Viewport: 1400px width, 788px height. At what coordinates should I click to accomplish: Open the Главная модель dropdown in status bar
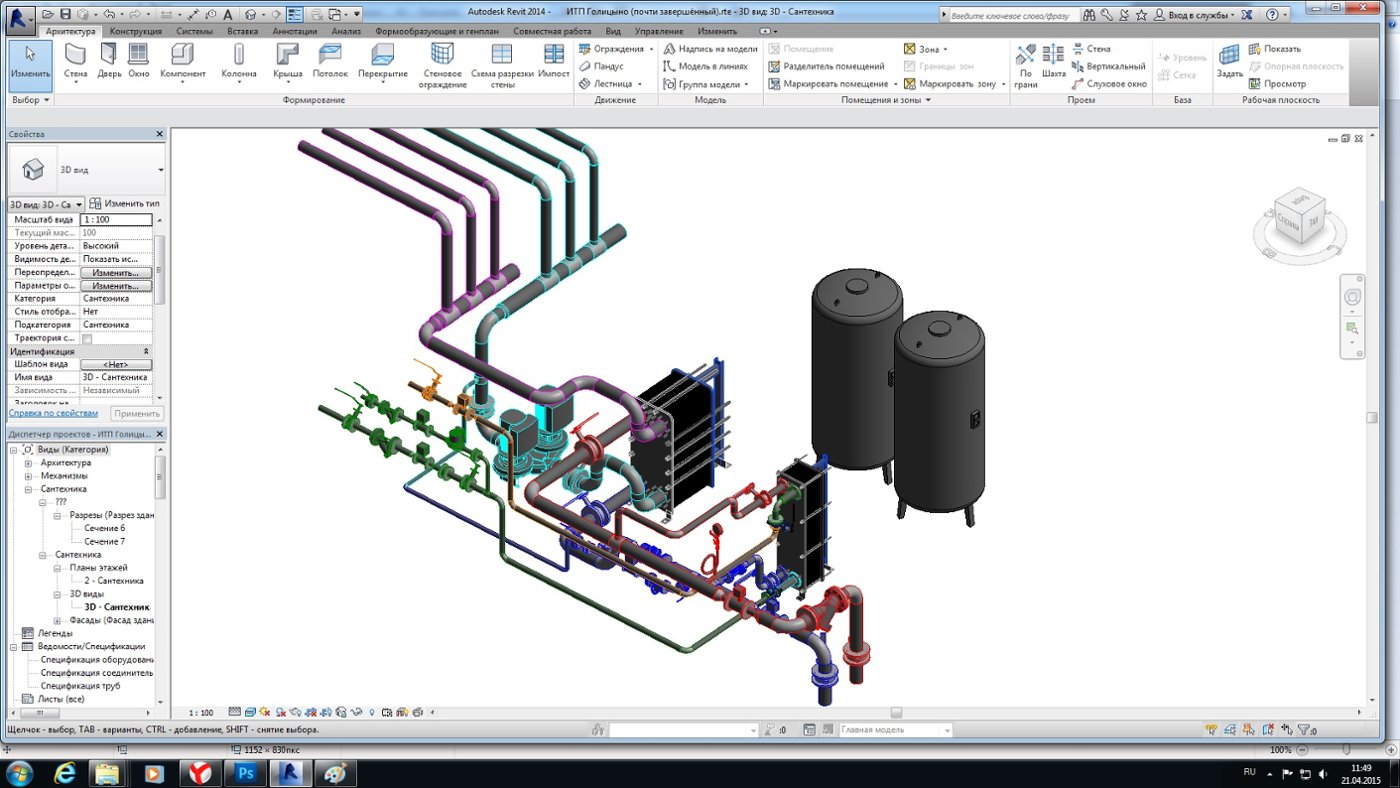click(946, 730)
